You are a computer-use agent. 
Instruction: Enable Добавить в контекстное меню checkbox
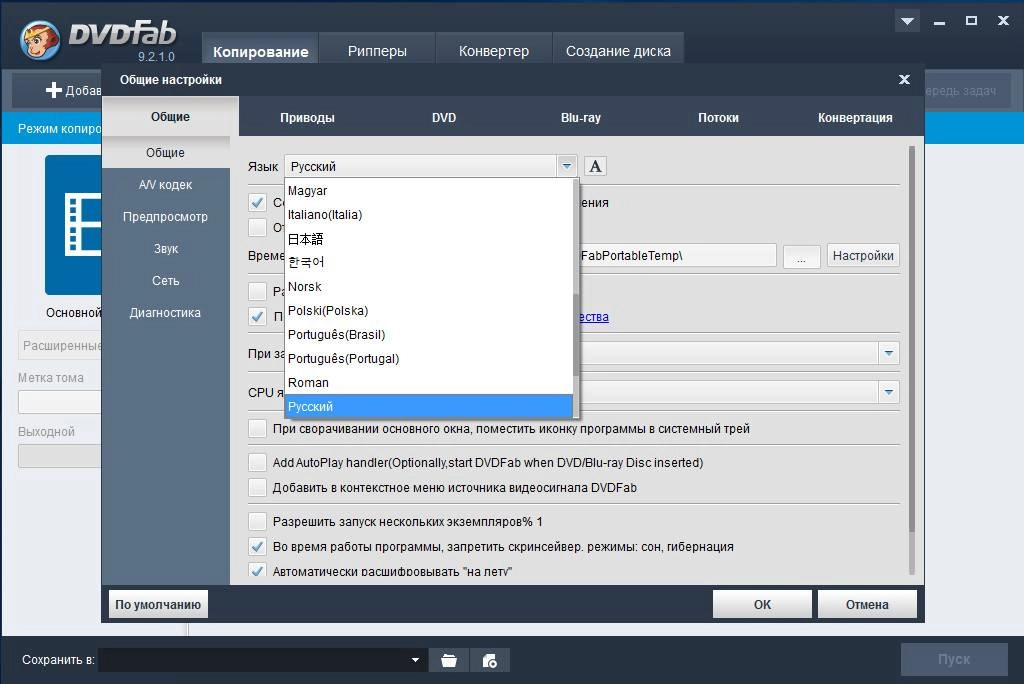tap(257, 487)
